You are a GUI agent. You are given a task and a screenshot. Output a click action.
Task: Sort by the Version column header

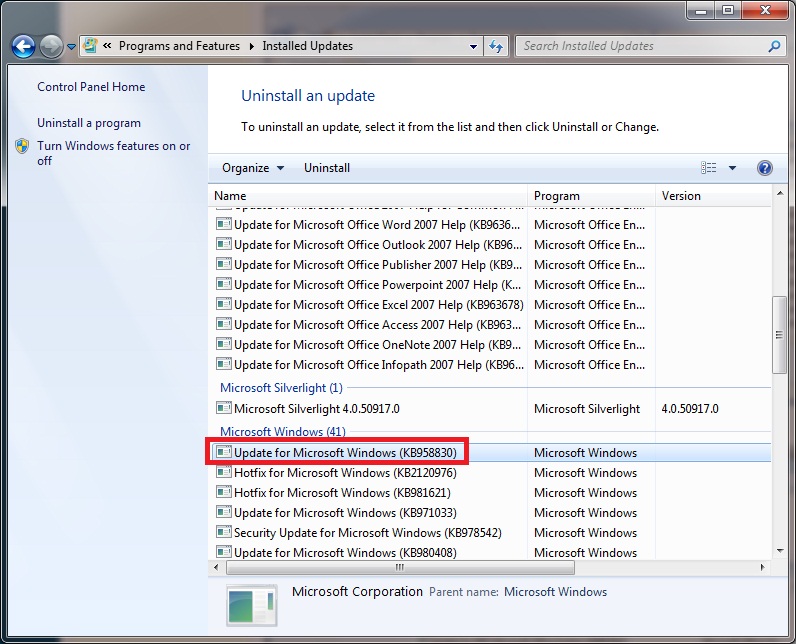coord(713,196)
